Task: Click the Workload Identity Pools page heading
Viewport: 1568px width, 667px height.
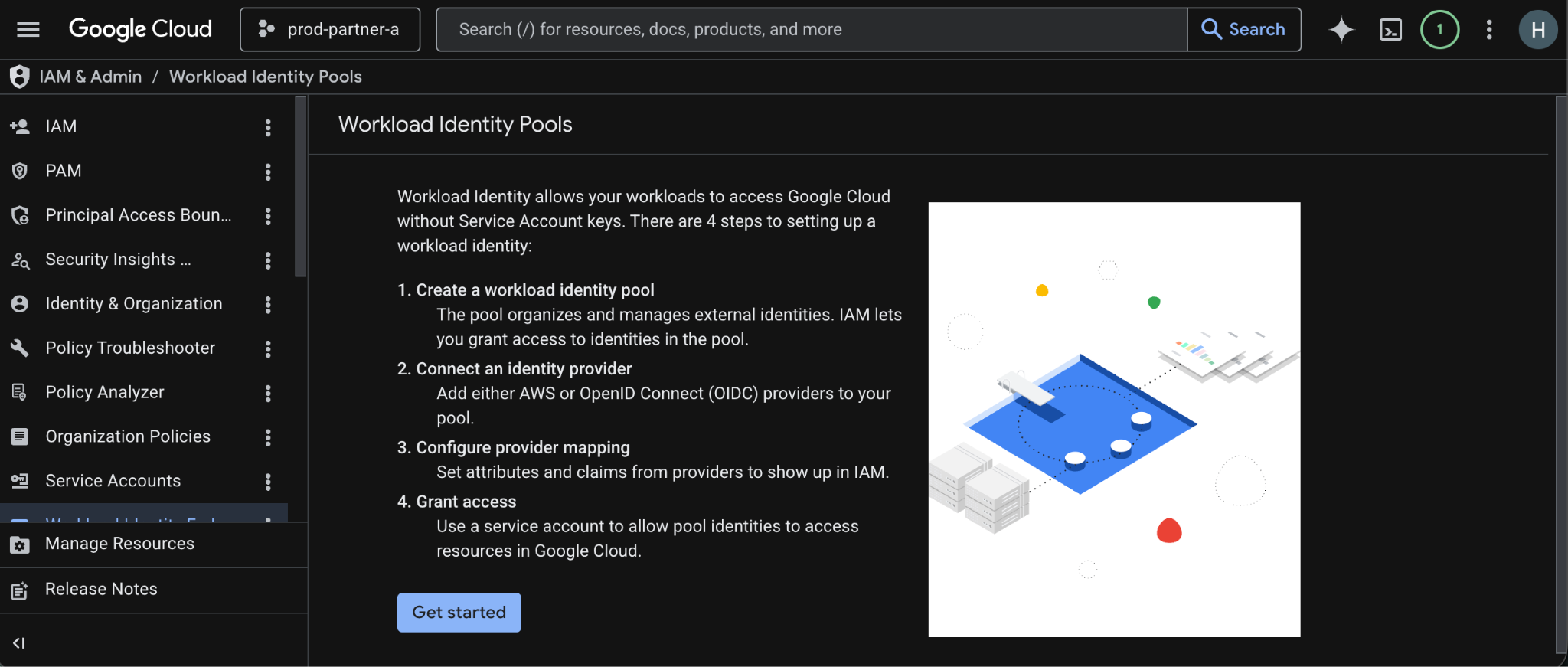Action: tap(456, 124)
